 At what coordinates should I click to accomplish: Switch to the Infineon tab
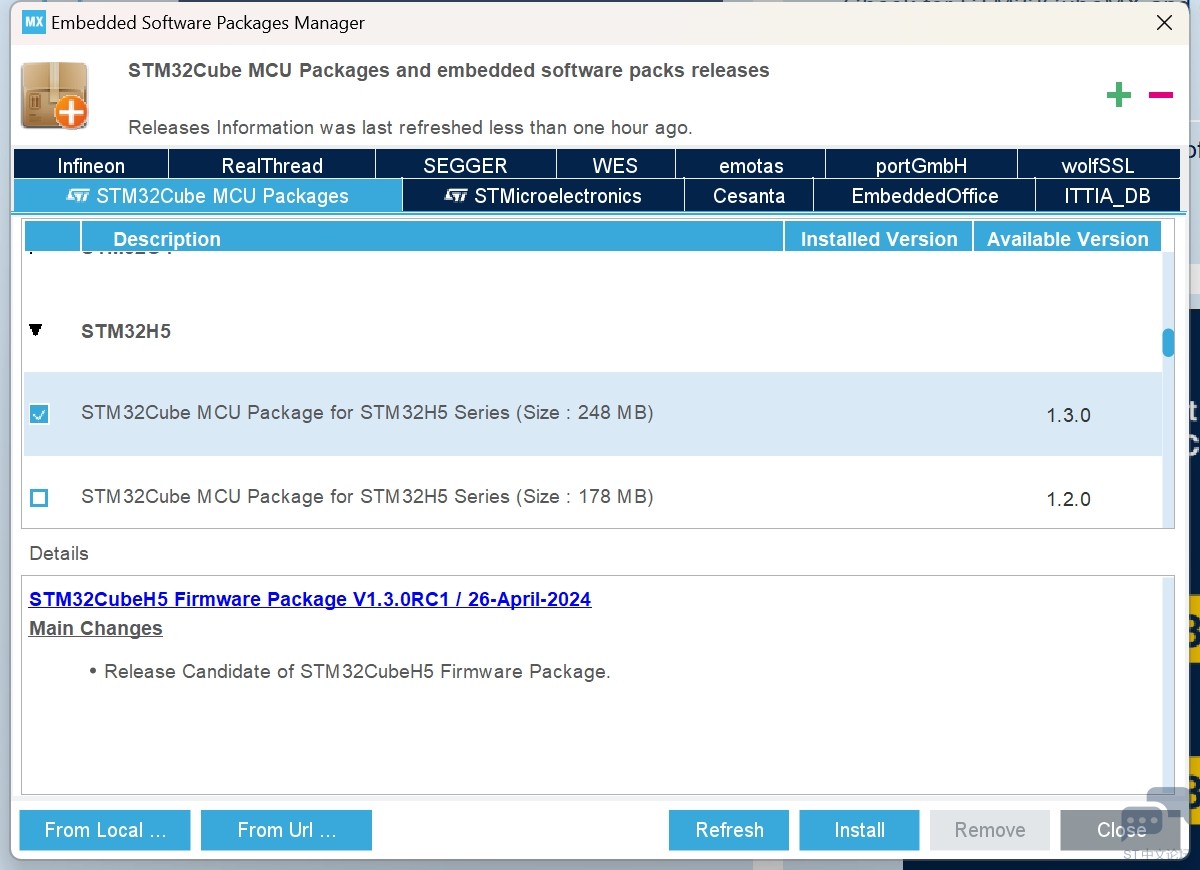[91, 165]
